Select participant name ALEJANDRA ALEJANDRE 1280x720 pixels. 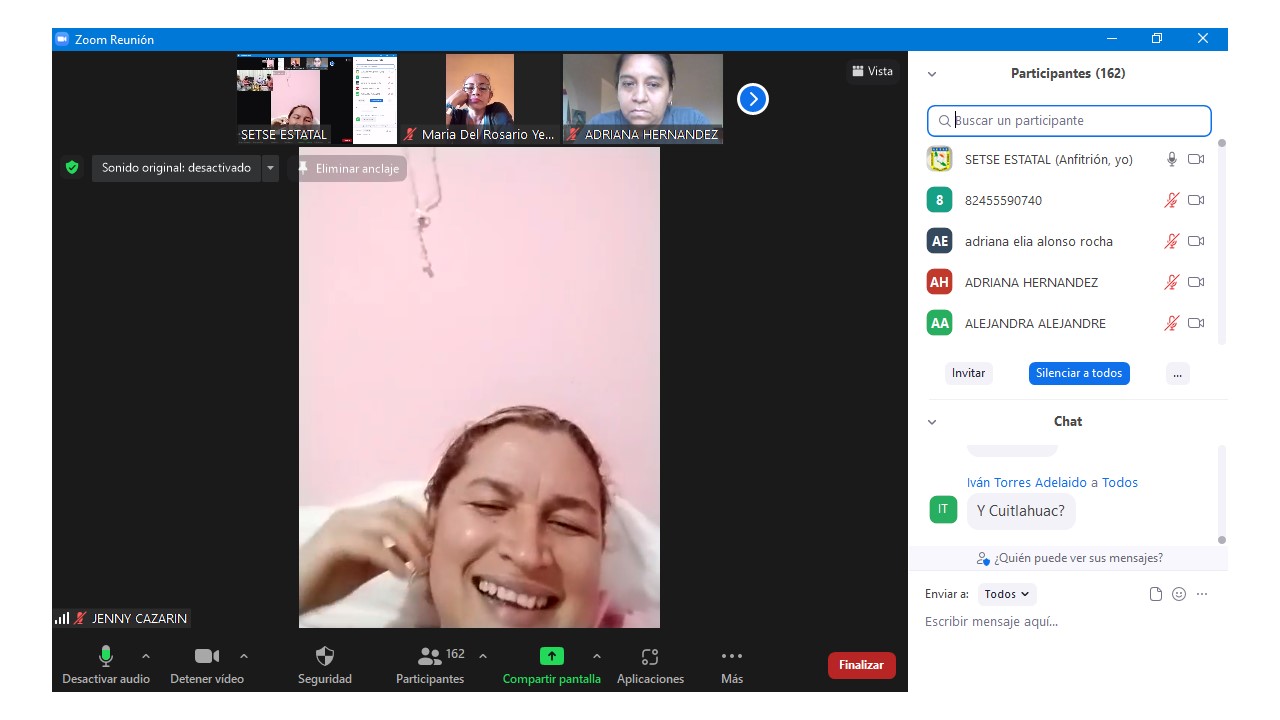coord(1035,323)
